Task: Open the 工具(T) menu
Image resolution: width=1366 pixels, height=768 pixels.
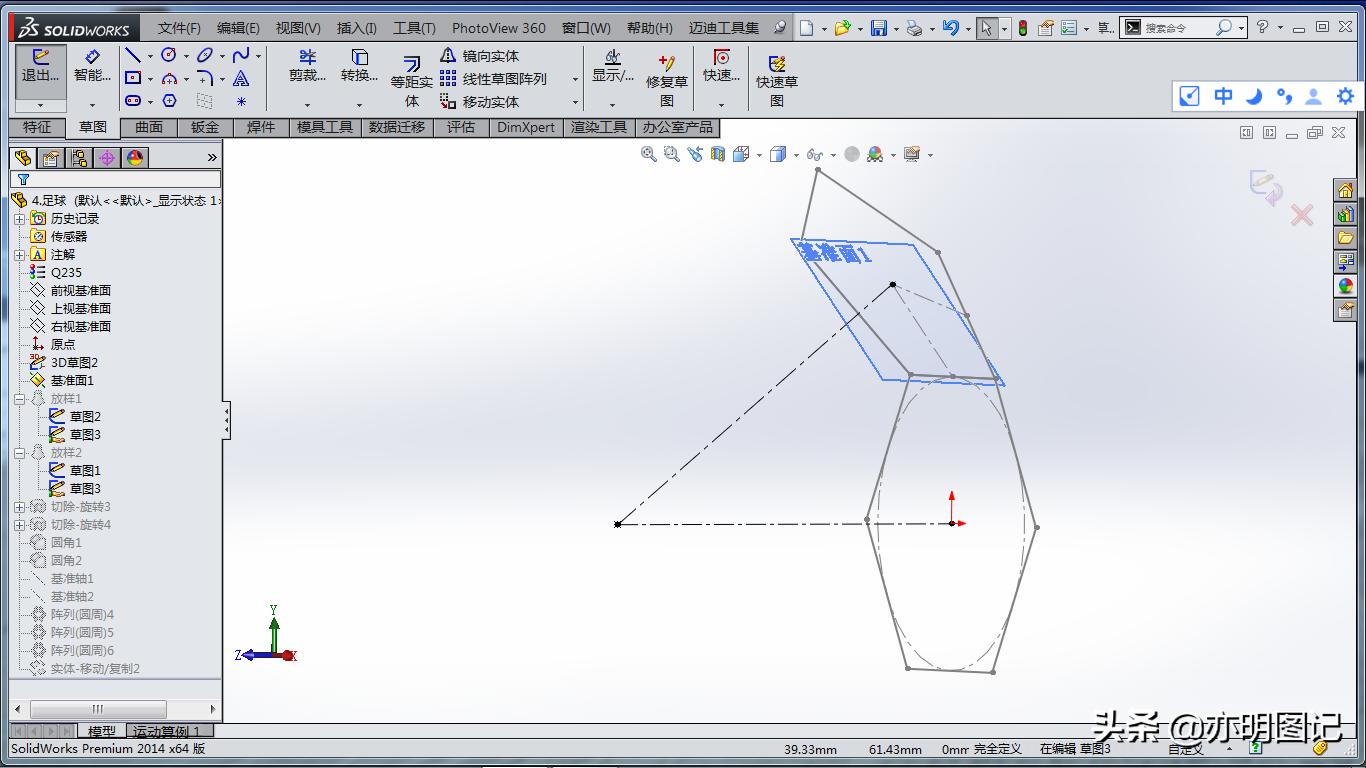Action: (413, 28)
